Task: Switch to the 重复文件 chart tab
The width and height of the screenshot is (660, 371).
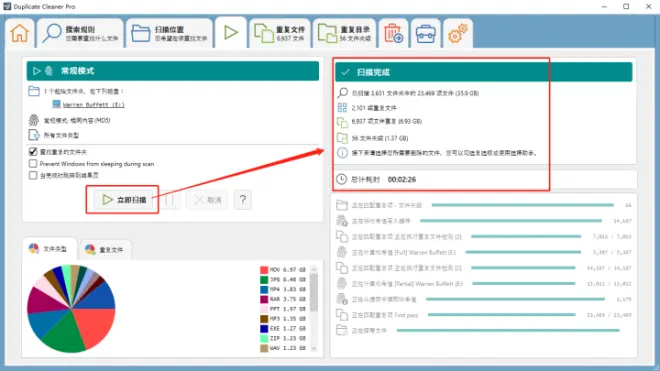Action: [x=105, y=250]
